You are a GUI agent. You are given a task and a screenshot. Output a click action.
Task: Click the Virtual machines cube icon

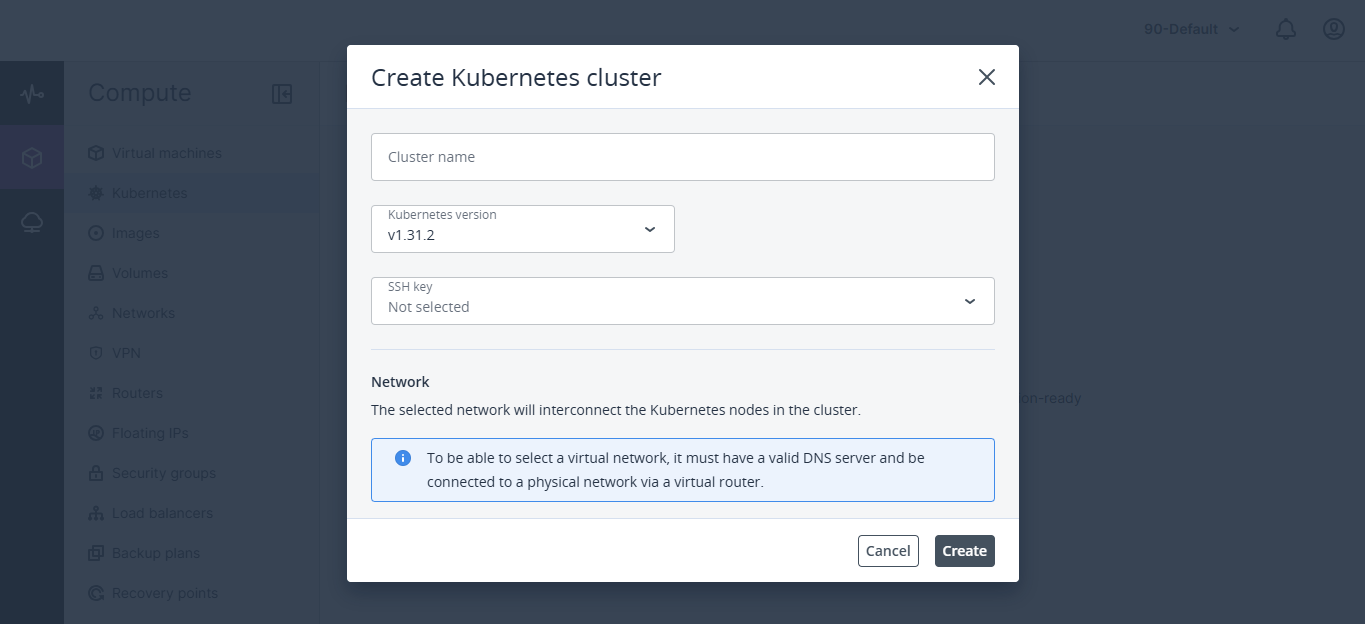click(x=96, y=153)
